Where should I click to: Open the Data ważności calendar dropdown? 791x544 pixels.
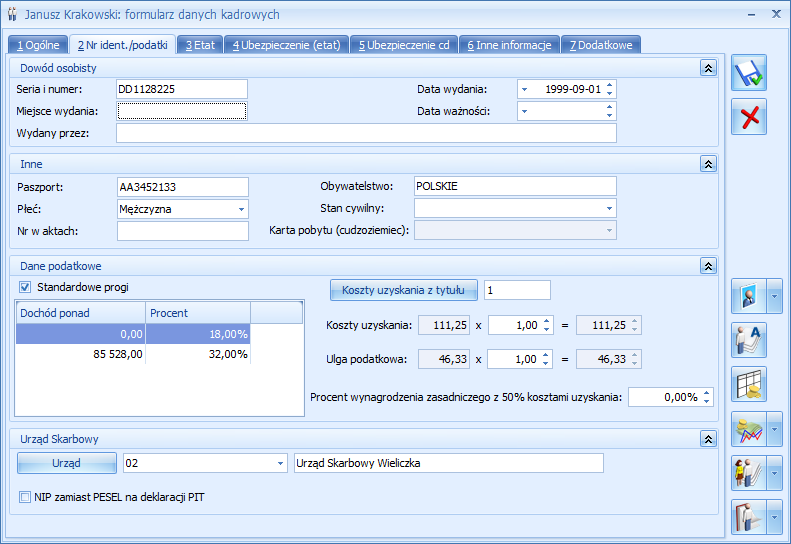525,111
